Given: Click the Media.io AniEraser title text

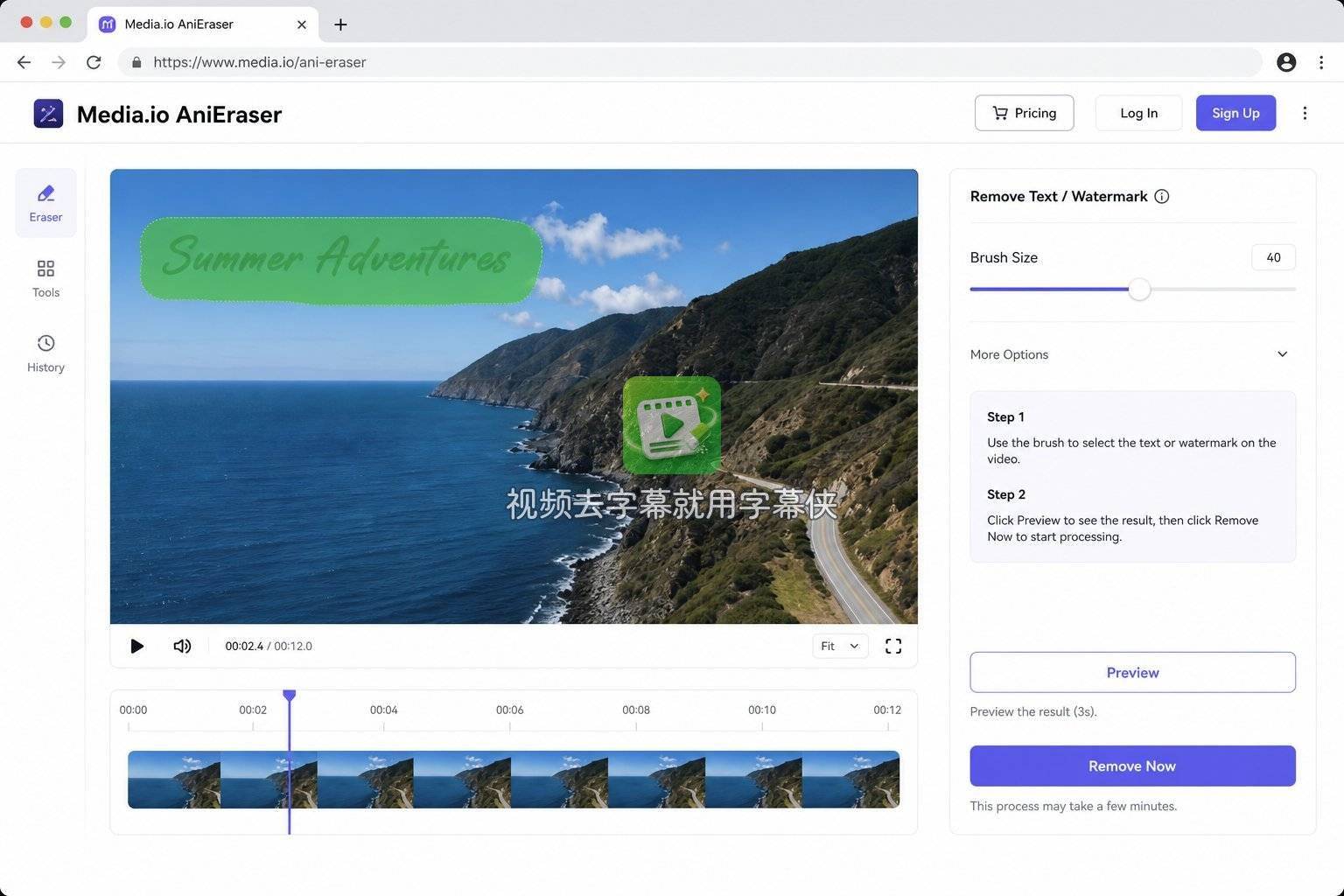Looking at the screenshot, I should click(x=179, y=114).
